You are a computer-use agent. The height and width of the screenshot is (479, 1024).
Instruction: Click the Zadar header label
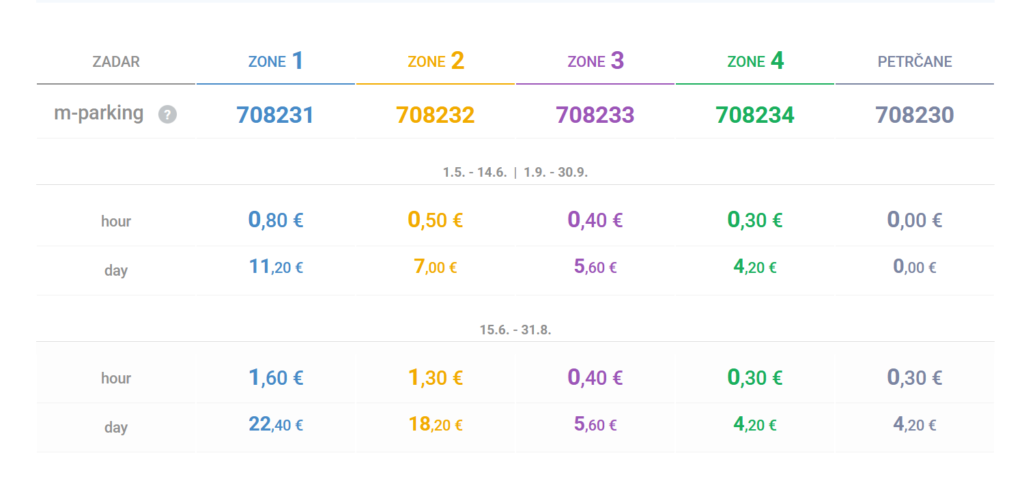(x=116, y=62)
